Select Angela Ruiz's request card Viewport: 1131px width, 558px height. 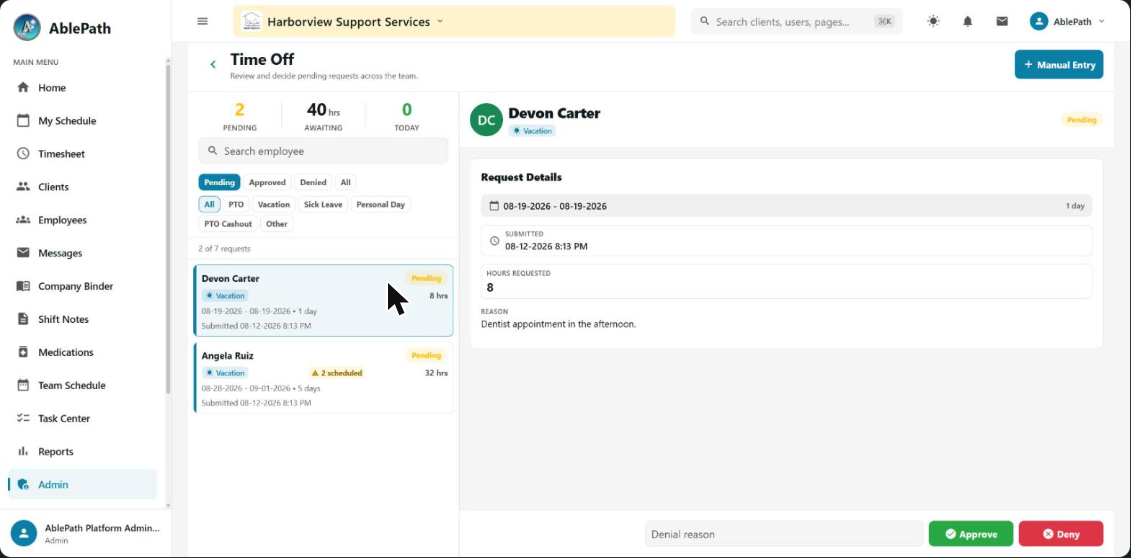323,378
